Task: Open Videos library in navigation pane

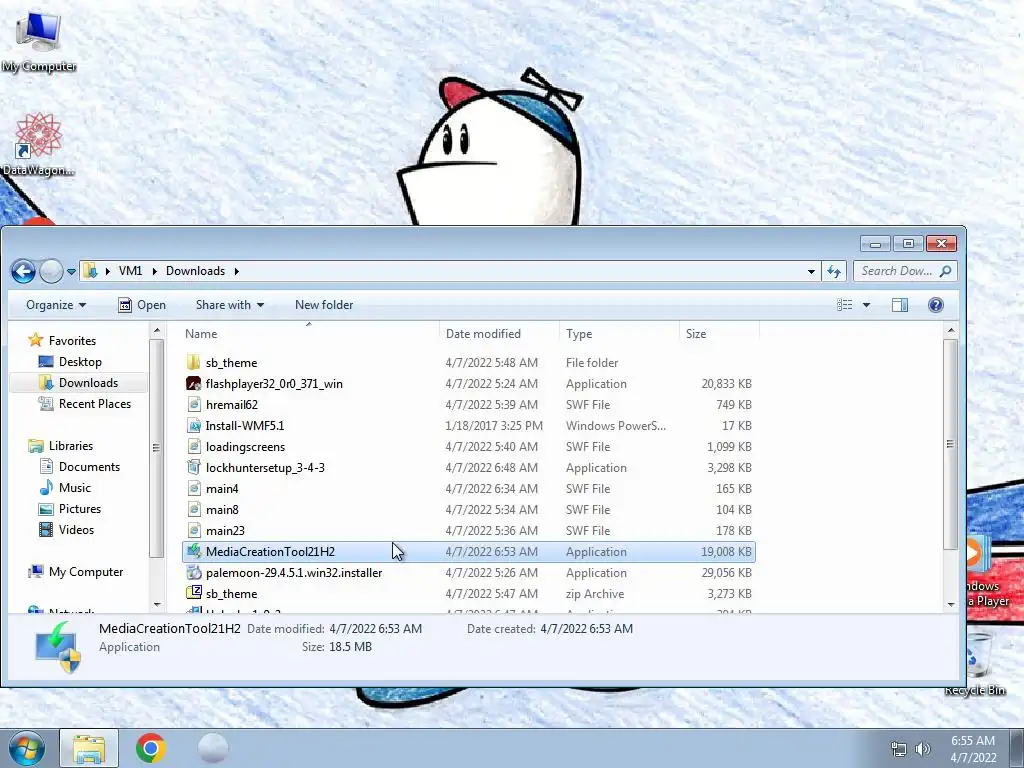Action: tap(76, 530)
